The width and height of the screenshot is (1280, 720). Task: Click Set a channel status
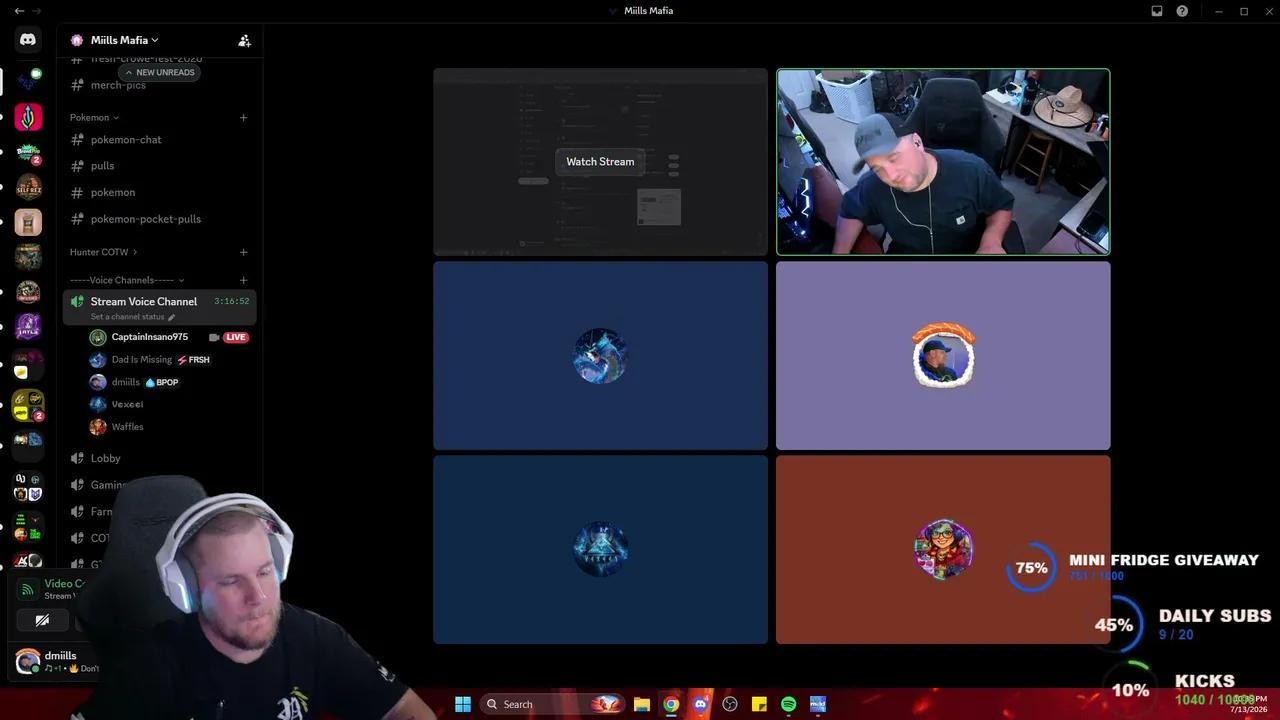[x=127, y=317]
